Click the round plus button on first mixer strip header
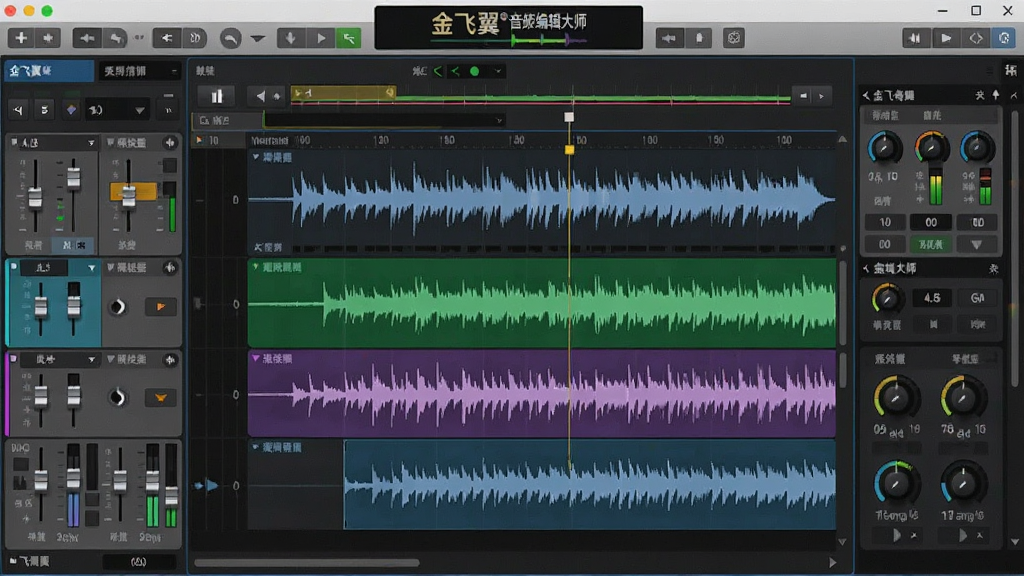The image size is (1024, 576). coord(170,142)
